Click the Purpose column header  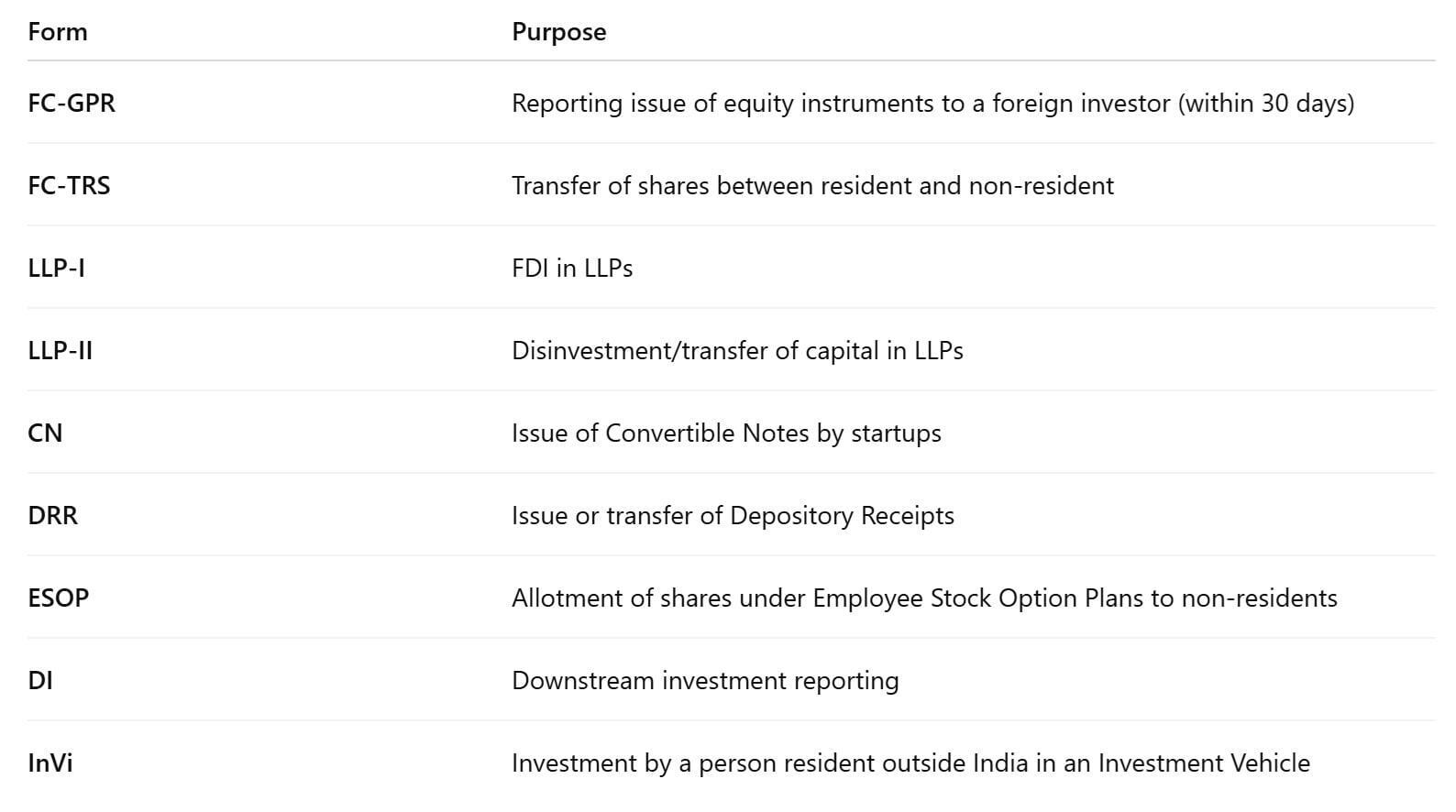pos(558,32)
